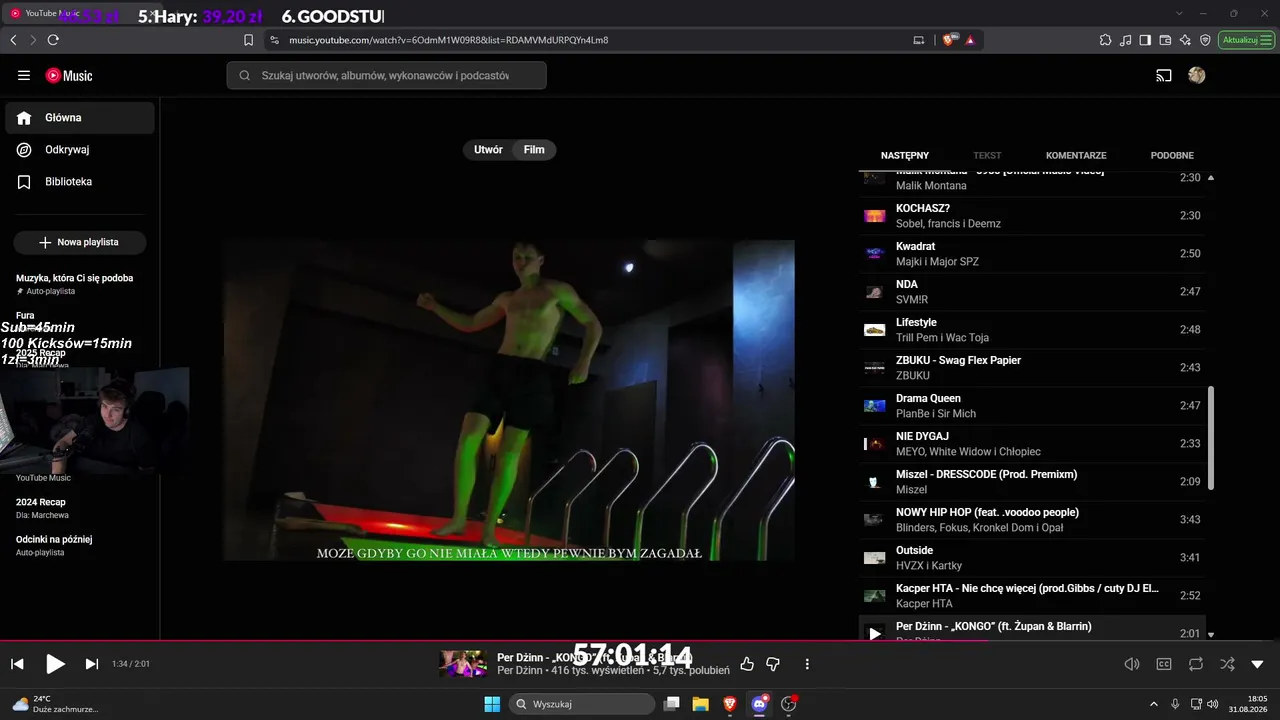Play KOCHASZ? from the queue
The height and width of the screenshot is (720, 1280).
pos(1033,216)
